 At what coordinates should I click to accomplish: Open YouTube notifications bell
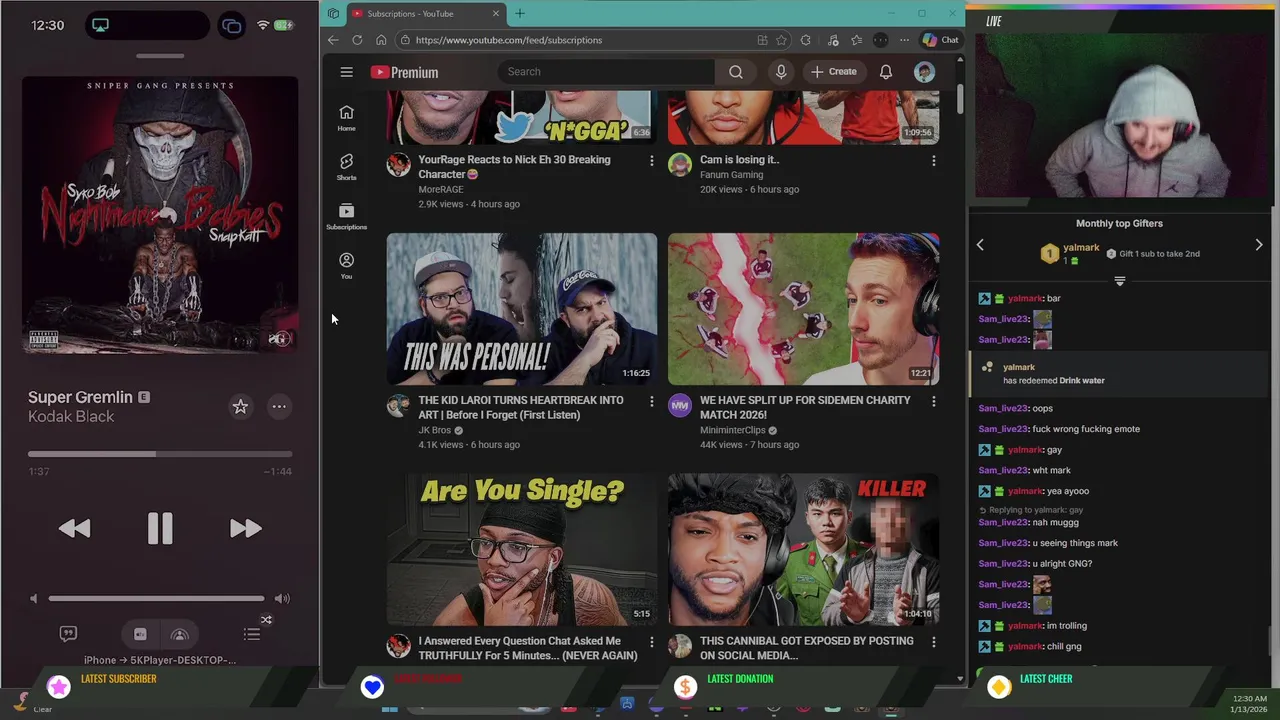pos(885,72)
